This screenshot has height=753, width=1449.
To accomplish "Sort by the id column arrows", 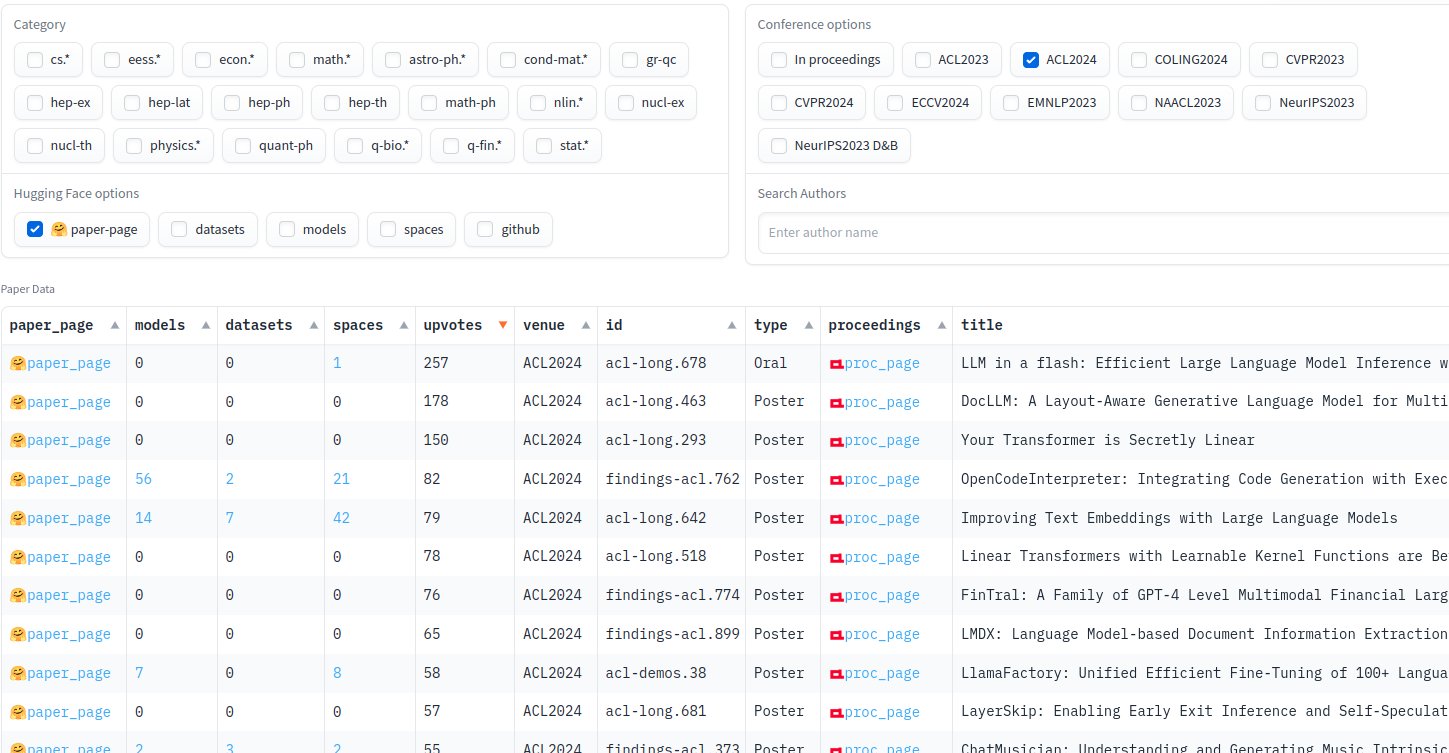I will click(733, 325).
